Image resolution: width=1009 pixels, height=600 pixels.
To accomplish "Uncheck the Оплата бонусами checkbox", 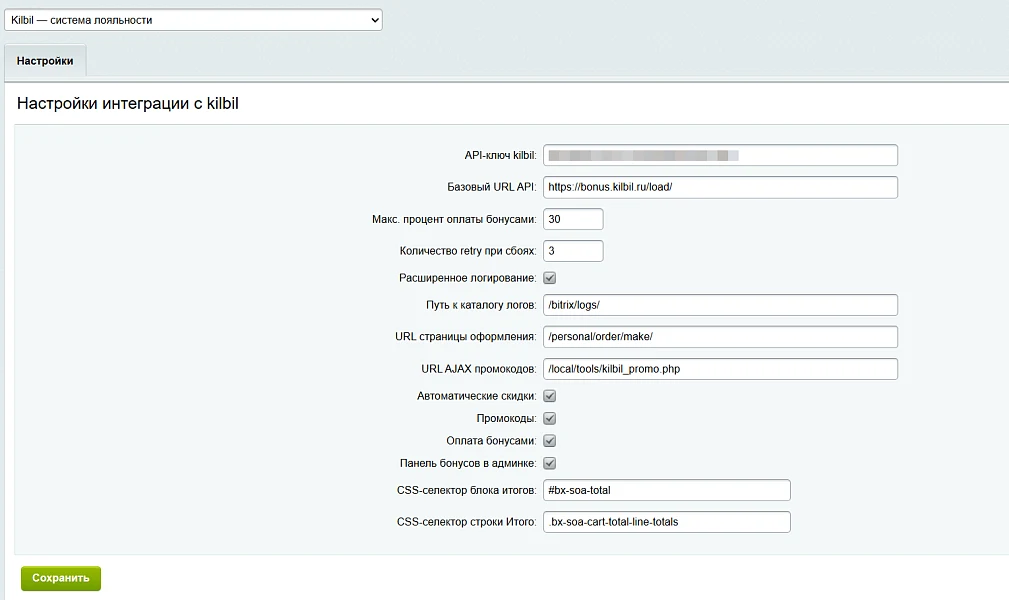I will [x=550, y=441].
